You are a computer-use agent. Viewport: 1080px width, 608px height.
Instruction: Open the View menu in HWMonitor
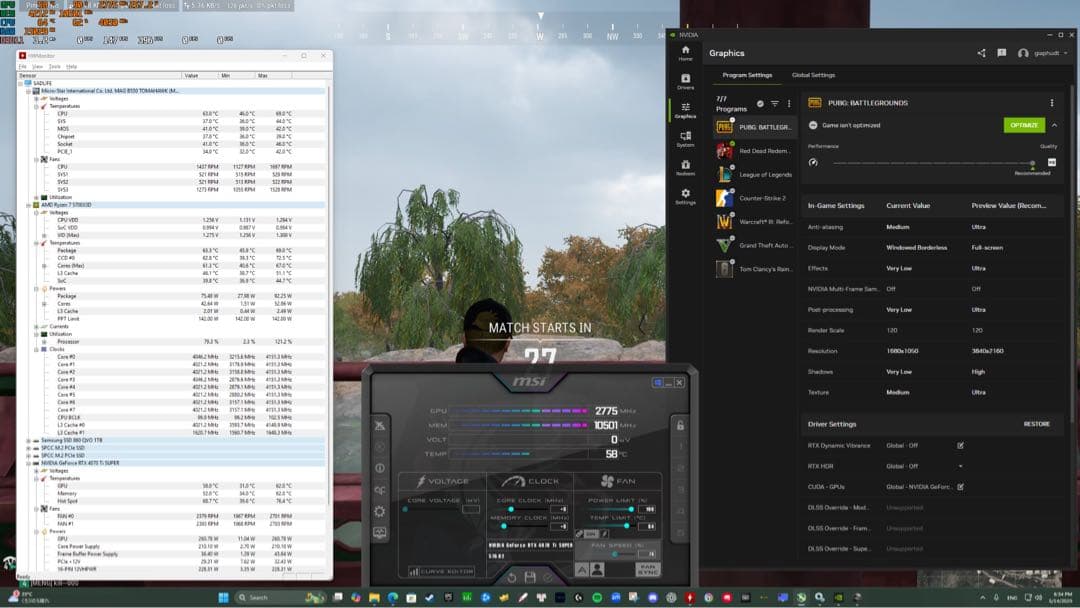37,66
